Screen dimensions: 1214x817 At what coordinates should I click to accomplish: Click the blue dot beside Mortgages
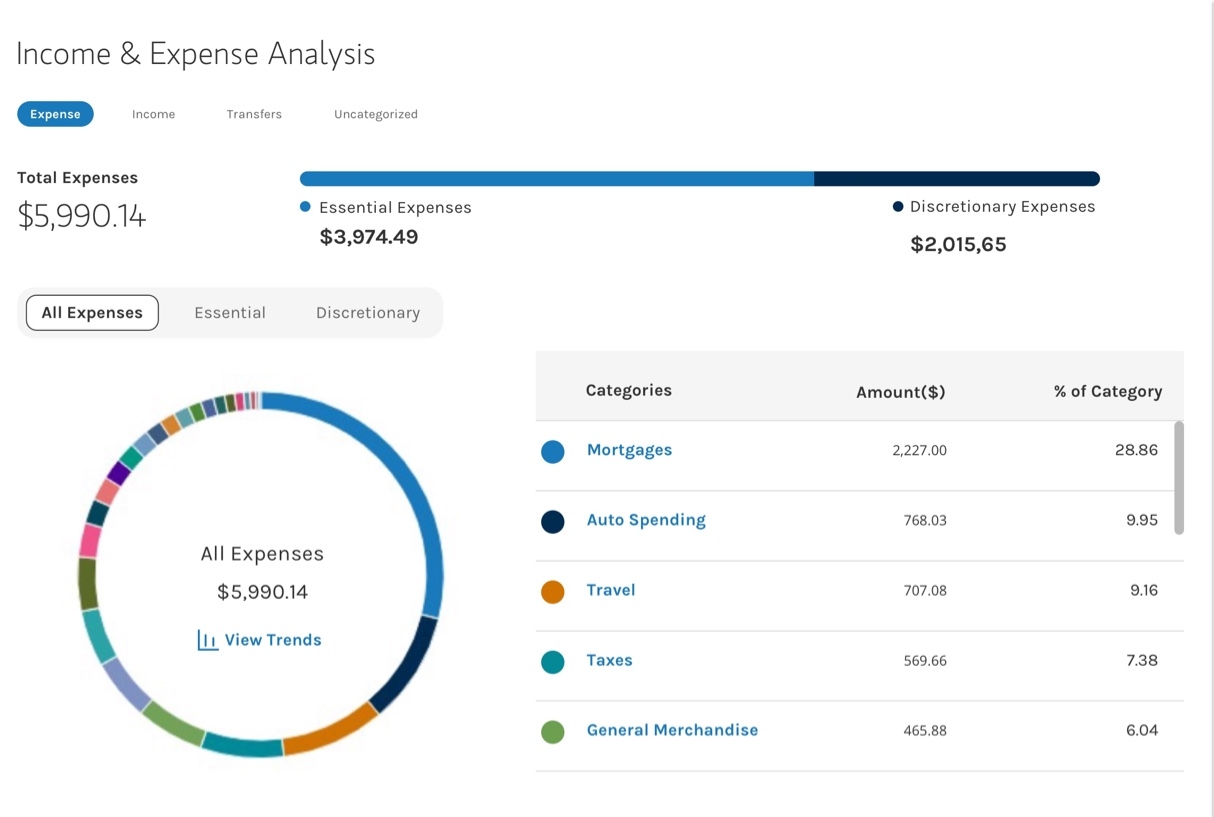553,451
